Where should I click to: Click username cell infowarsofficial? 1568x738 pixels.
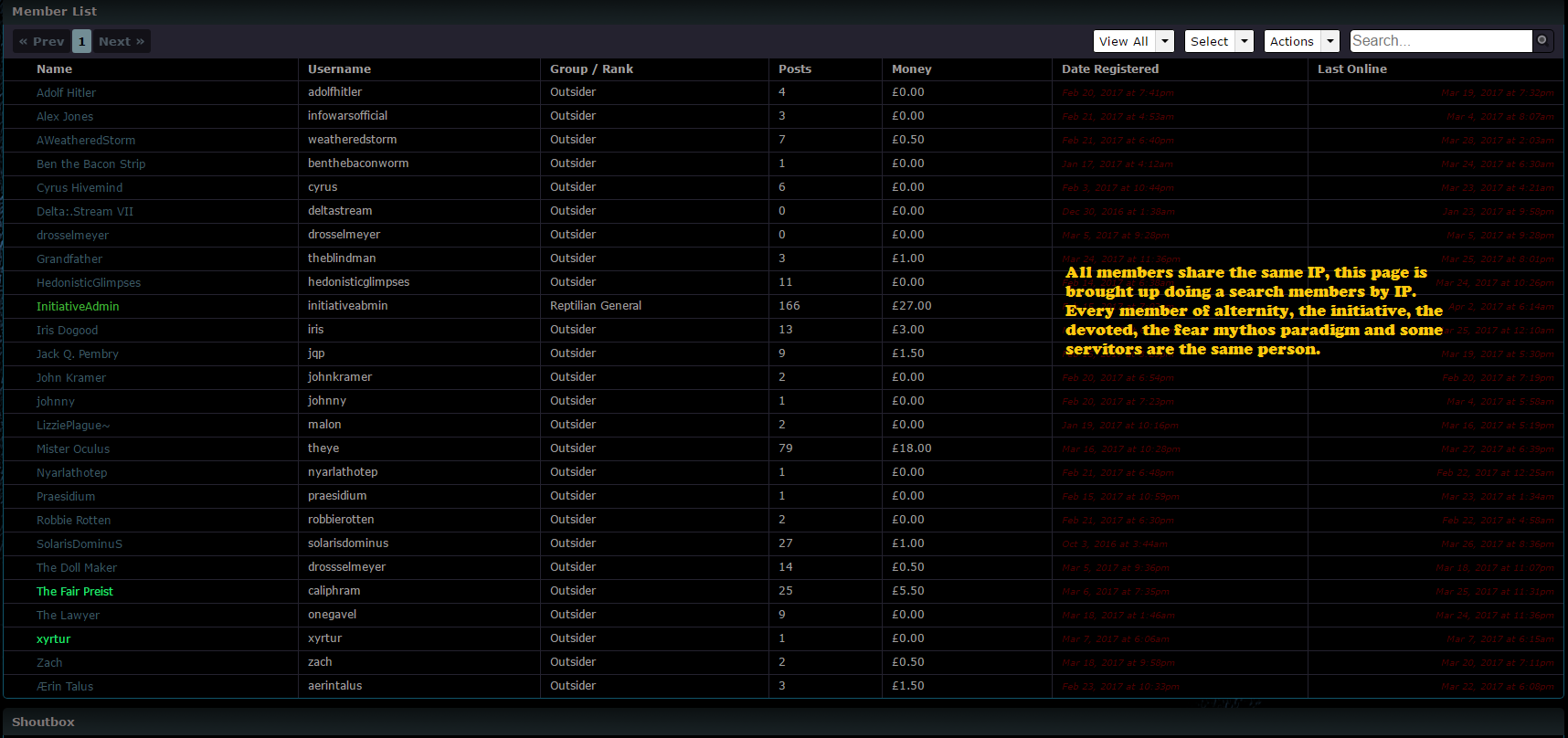(x=347, y=116)
